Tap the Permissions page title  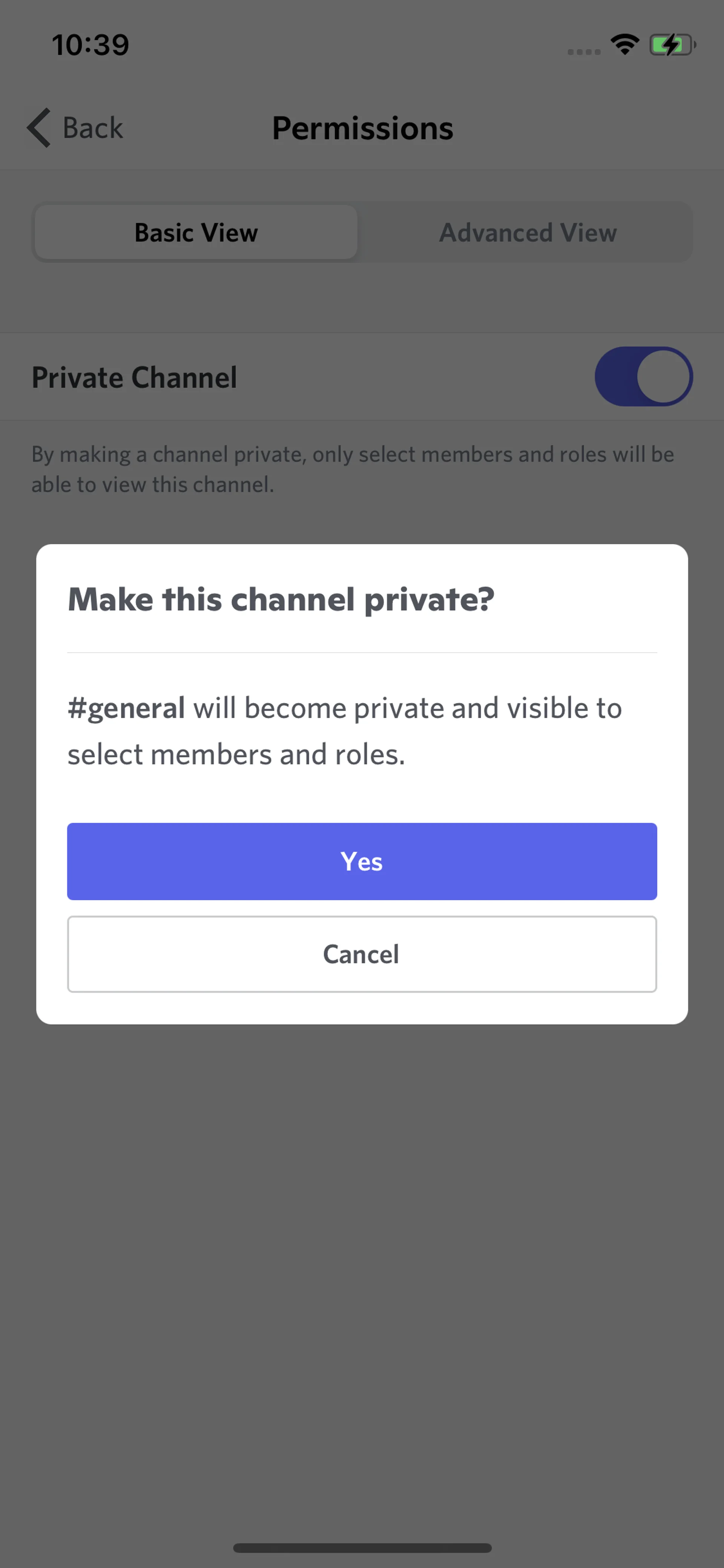point(363,128)
